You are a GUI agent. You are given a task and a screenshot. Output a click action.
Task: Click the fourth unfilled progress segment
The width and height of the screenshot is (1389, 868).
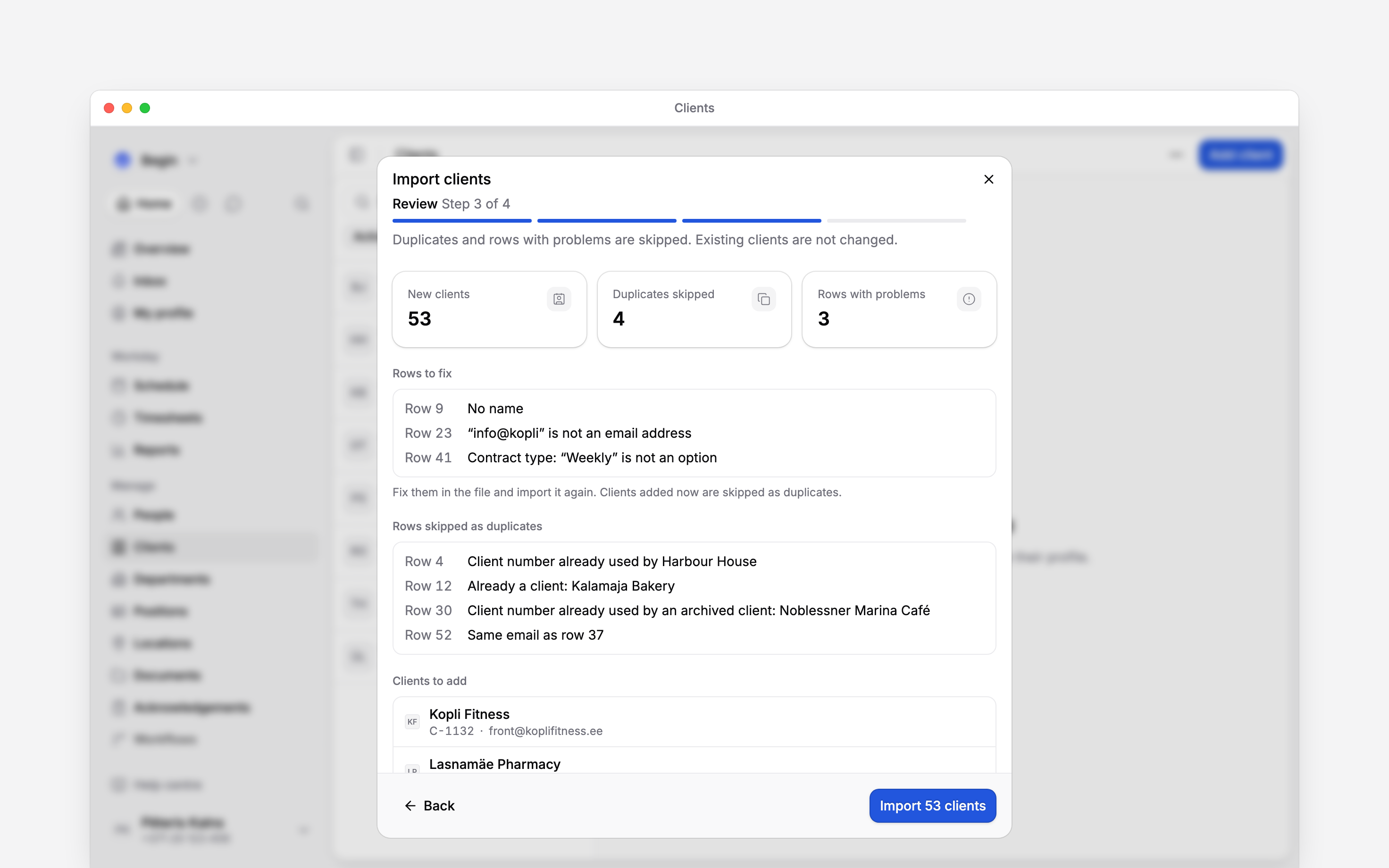(x=896, y=220)
